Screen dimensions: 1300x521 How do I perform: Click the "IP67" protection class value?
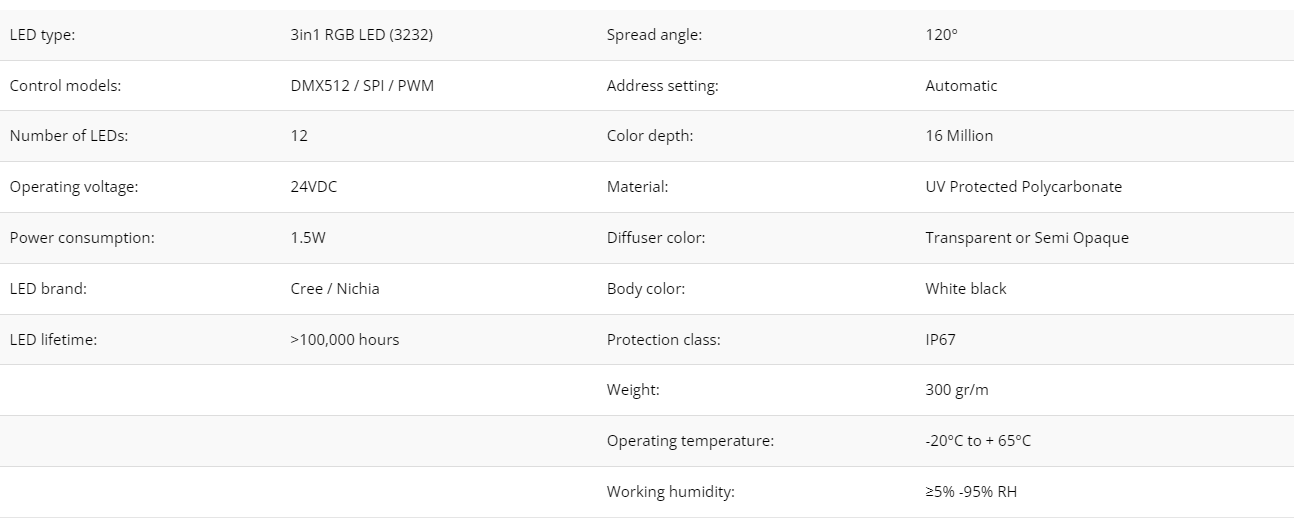coord(940,340)
